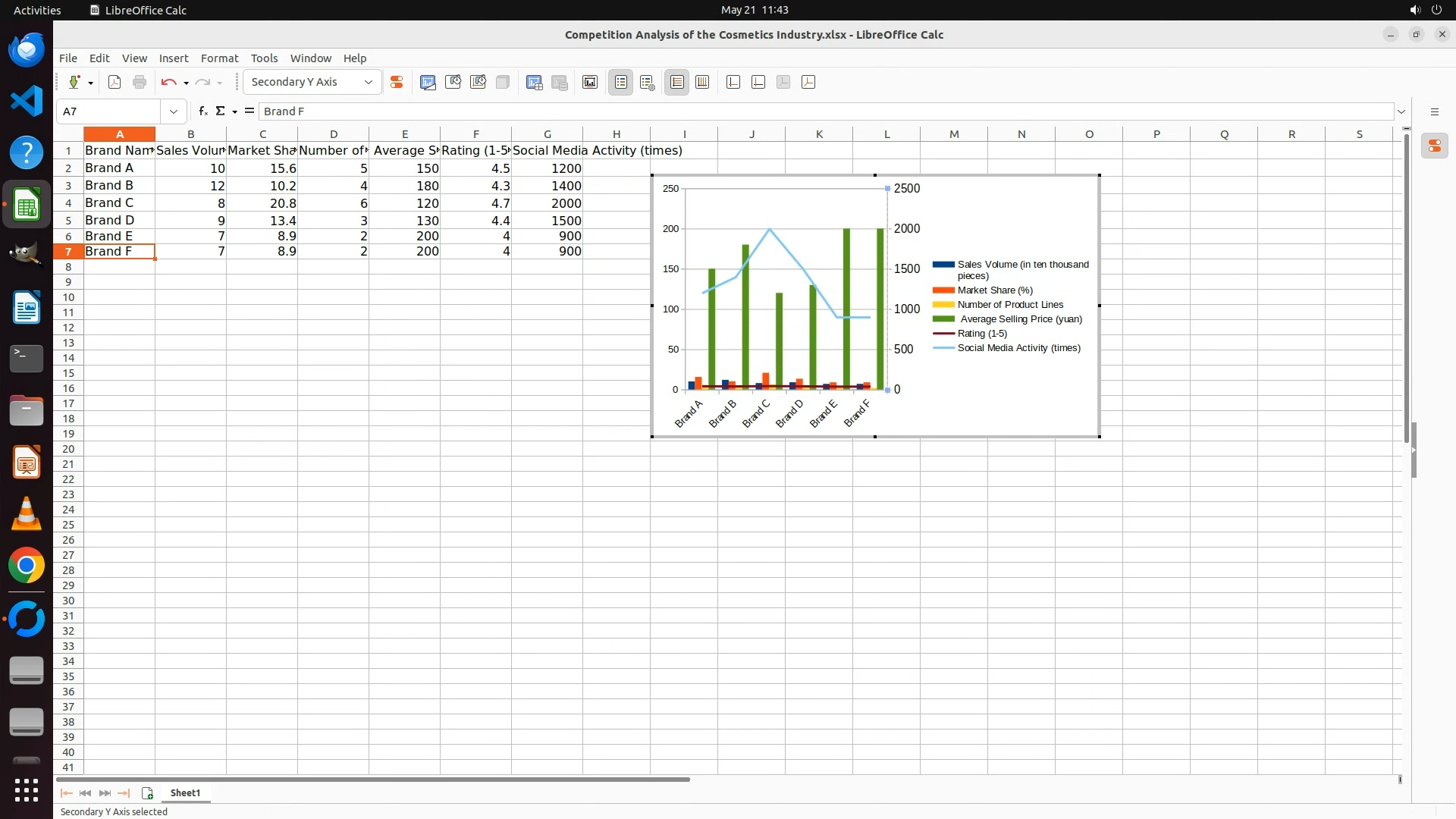Open the Chart Type dialog

[428, 82]
